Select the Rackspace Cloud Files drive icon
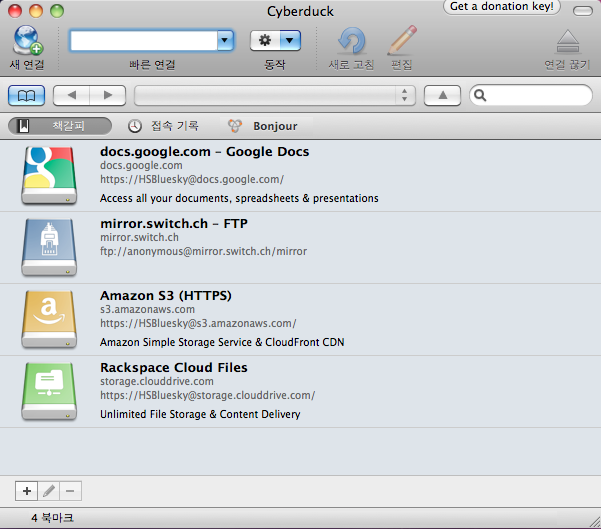 (x=50, y=391)
